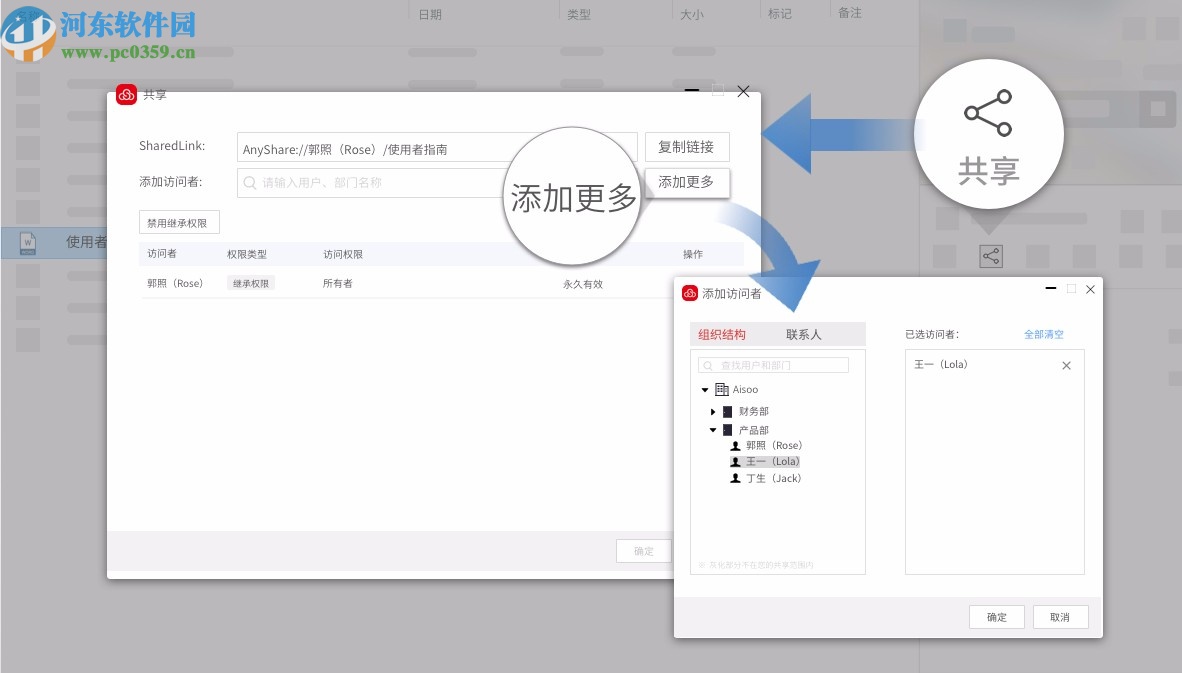
Task: Collapse the Aisoo organization root
Action: point(704,389)
